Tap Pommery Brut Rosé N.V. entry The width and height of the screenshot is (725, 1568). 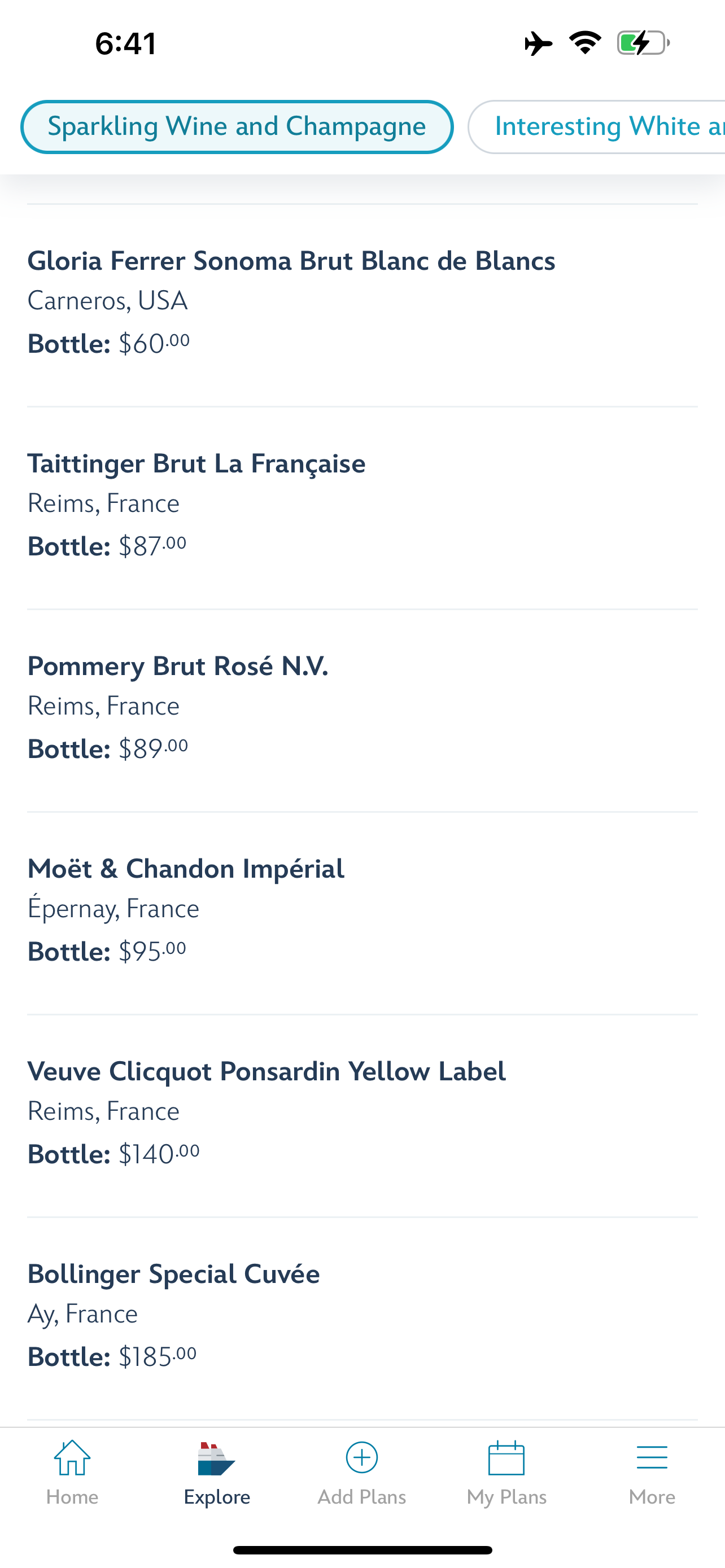pos(178,667)
